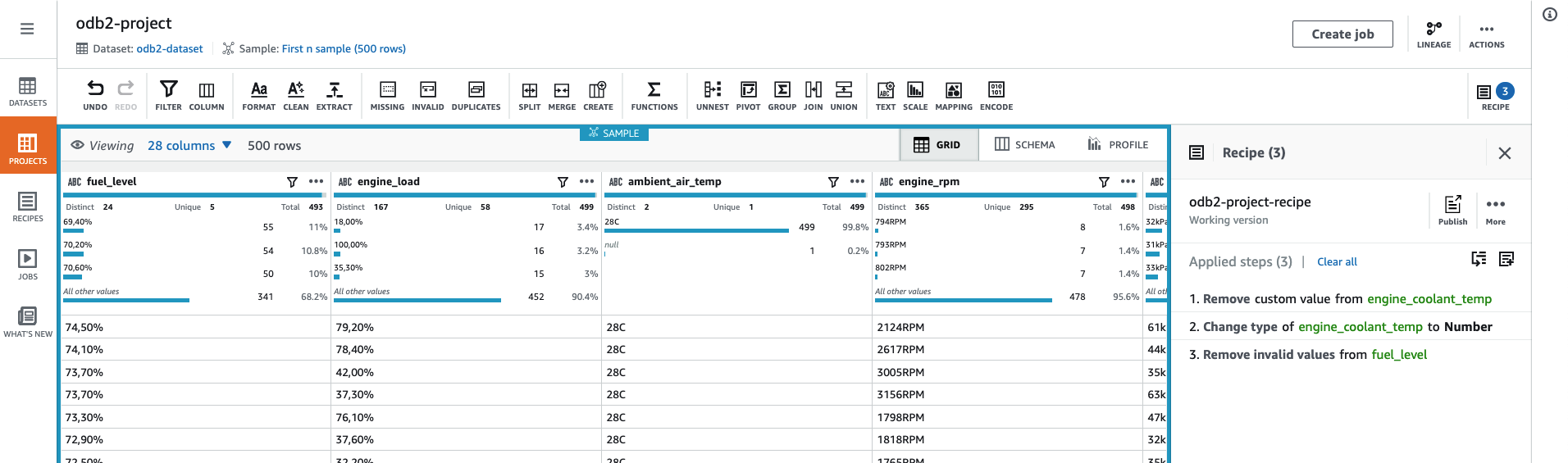Switch to the Schema view tab
This screenshot has height=463, width=1568.
pyautogui.click(x=1025, y=144)
